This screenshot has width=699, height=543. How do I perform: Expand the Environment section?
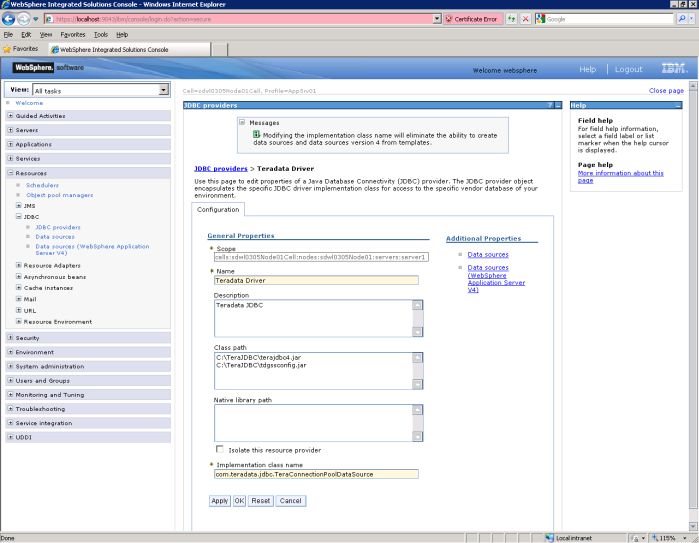point(10,352)
